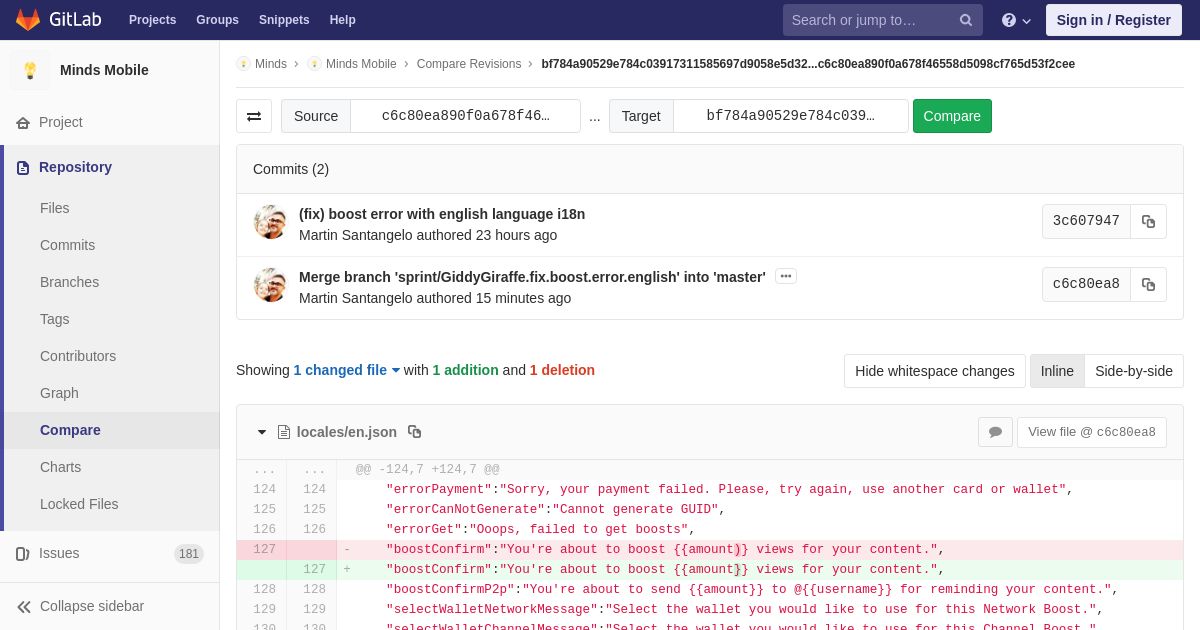1200x630 pixels.
Task: Copy commit SHA c6c80ea8 icon
Action: tap(1148, 284)
